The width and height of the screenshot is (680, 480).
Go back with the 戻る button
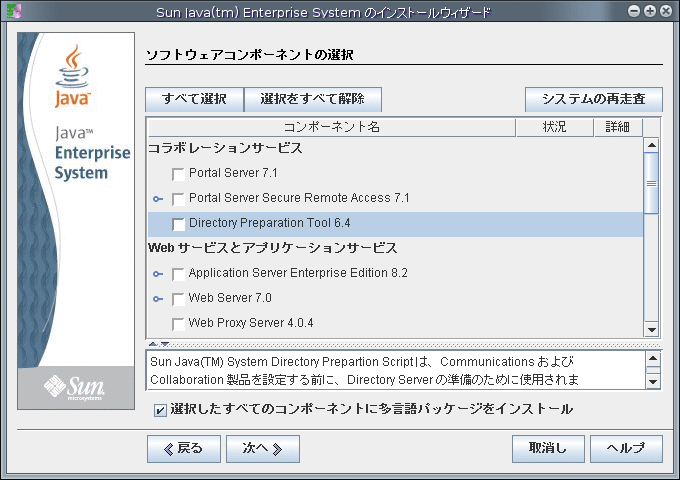point(184,449)
